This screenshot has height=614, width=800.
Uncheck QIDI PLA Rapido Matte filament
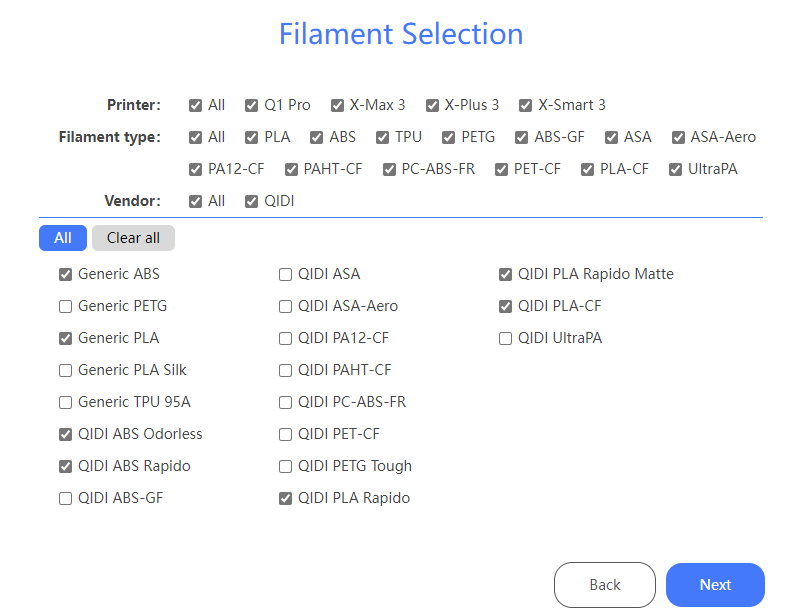(506, 274)
